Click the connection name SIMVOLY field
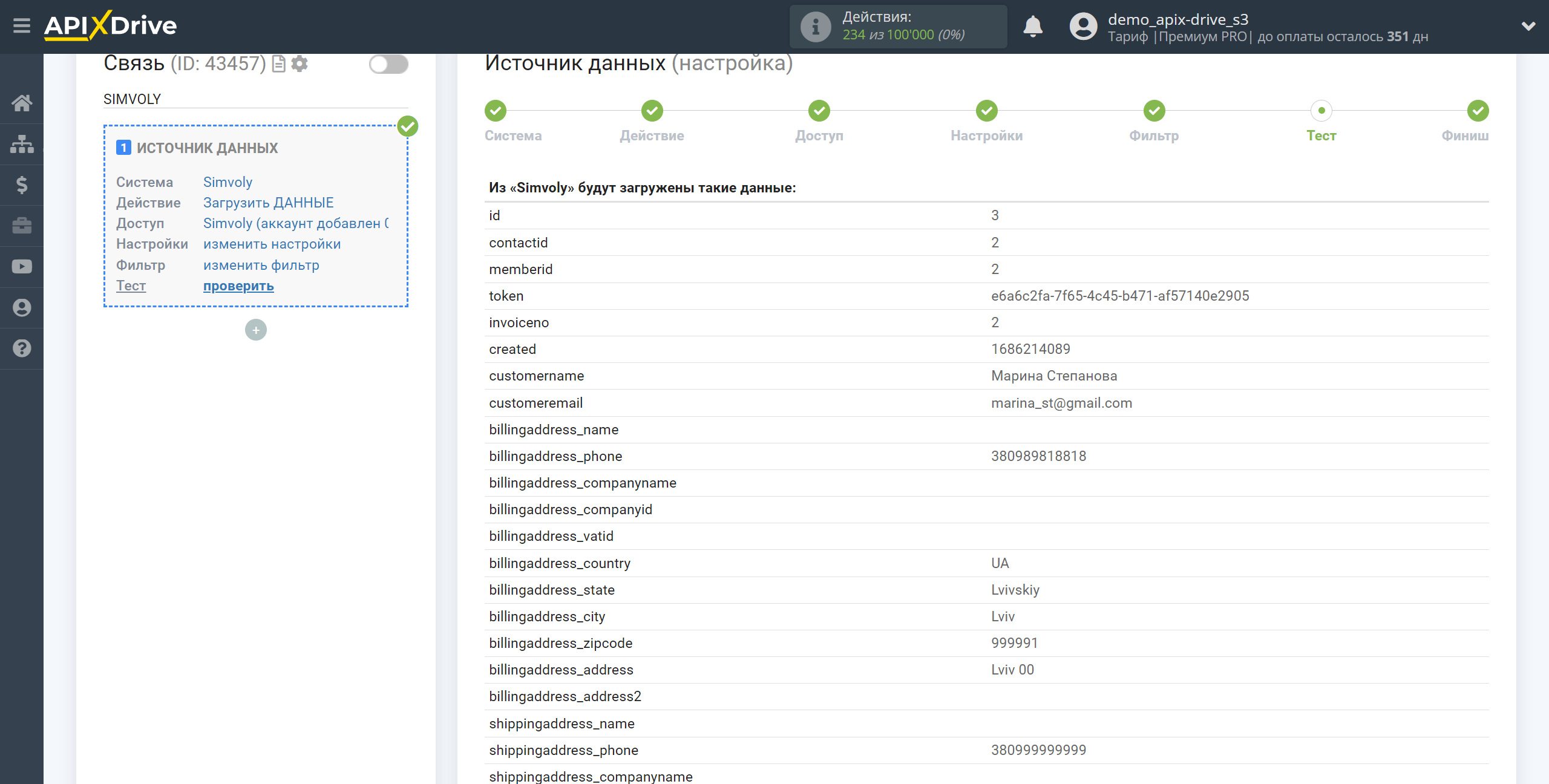 tap(255, 99)
